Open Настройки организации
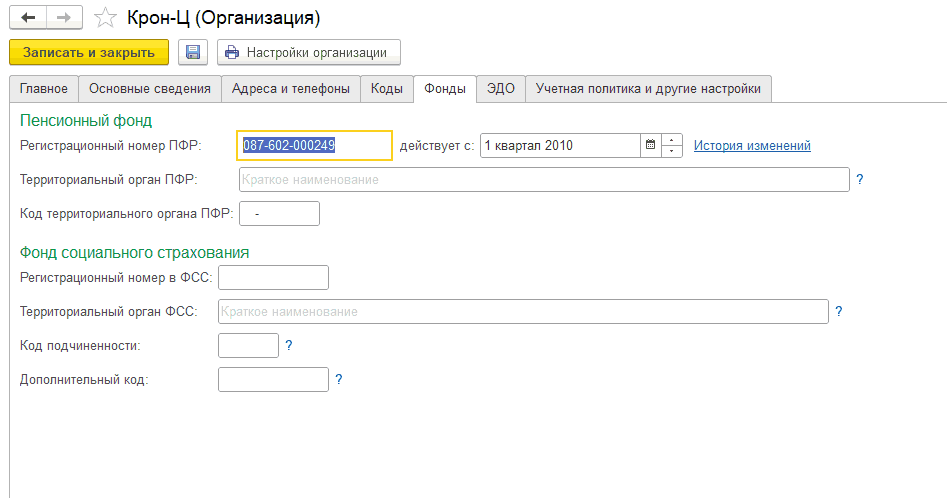 click(308, 52)
